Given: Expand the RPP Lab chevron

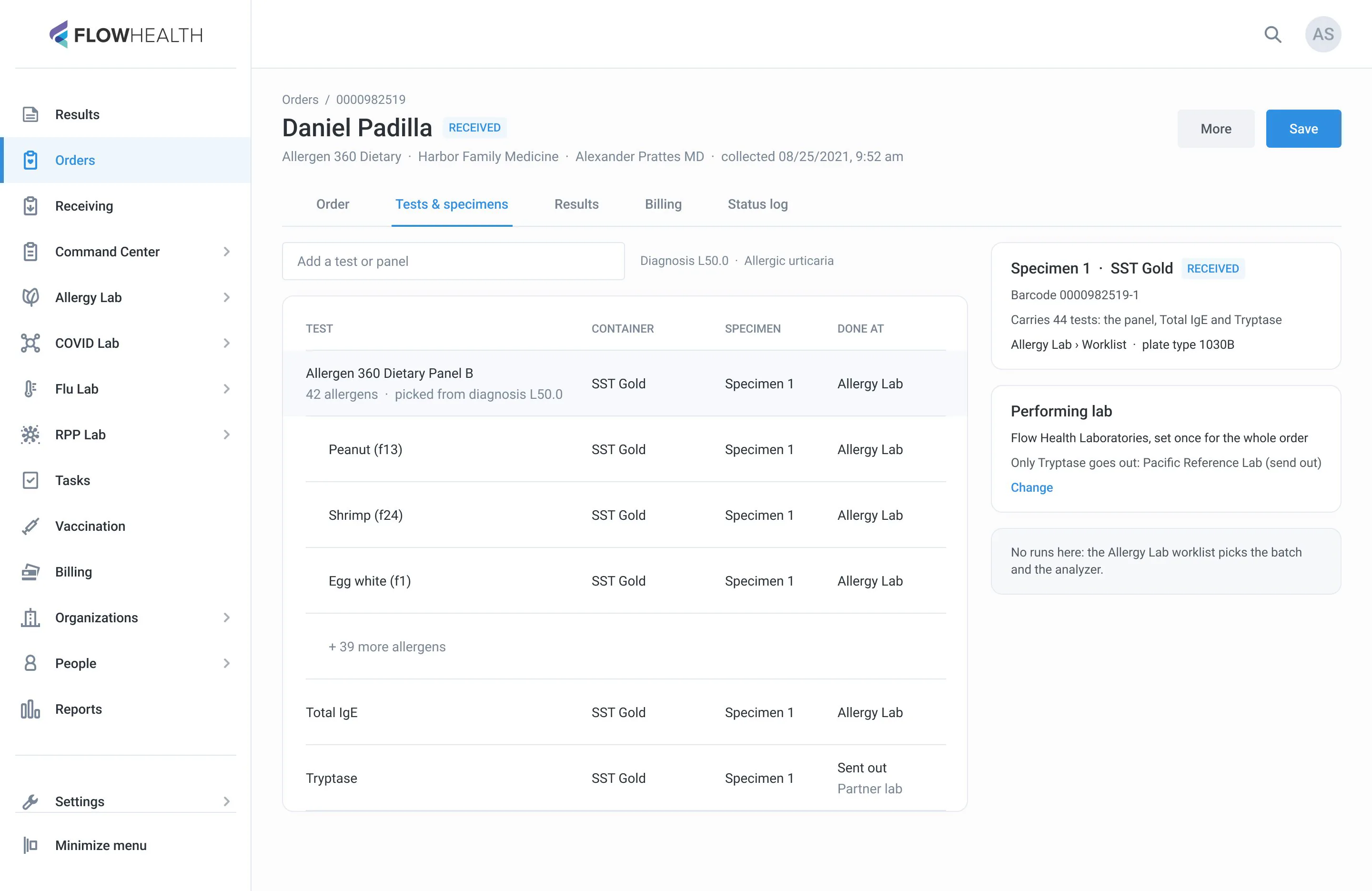Looking at the screenshot, I should [227, 434].
